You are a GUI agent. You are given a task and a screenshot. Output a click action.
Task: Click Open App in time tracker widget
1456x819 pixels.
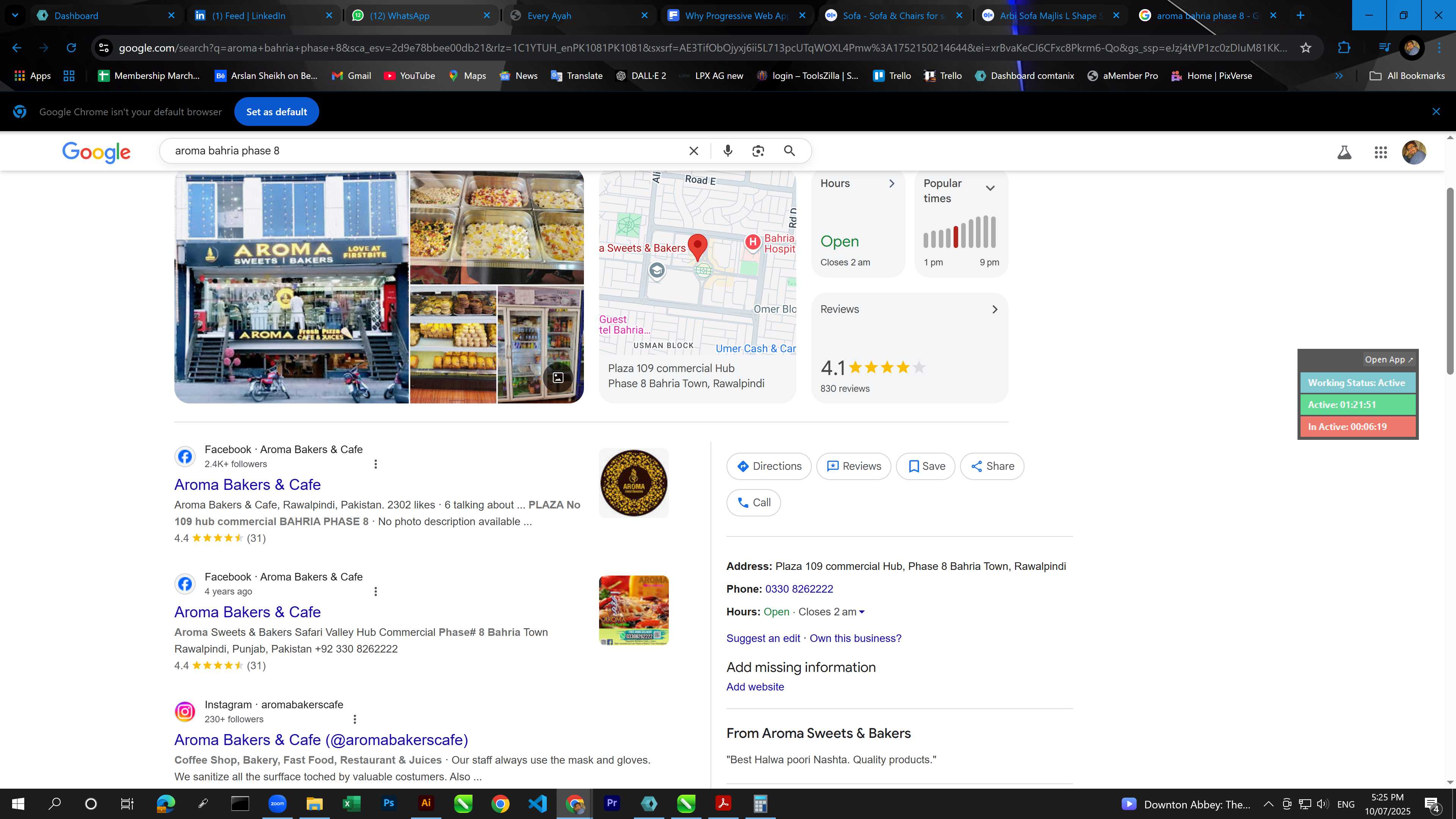1388,359
